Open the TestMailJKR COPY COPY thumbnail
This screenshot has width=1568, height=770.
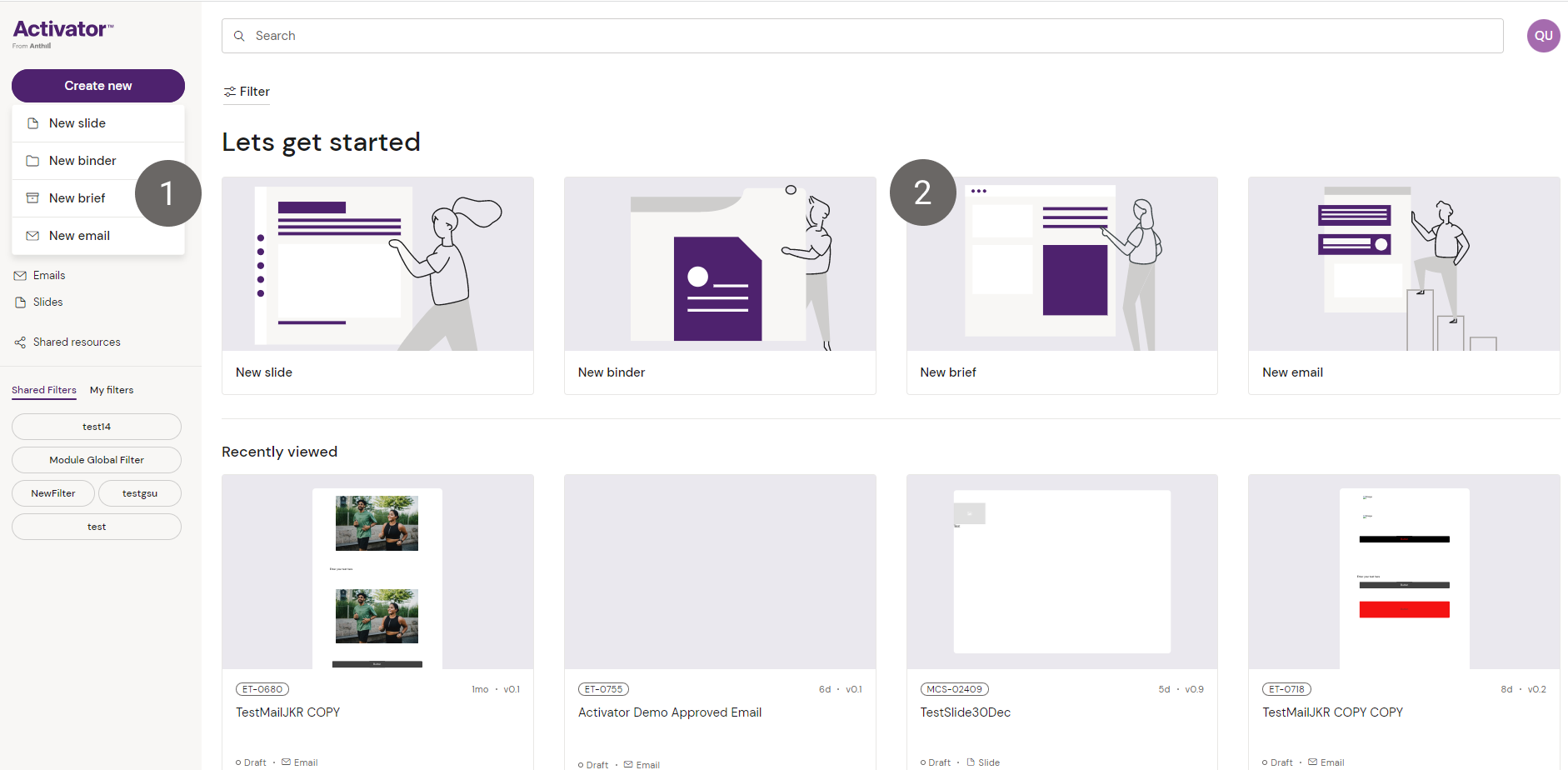pyautogui.click(x=1404, y=572)
